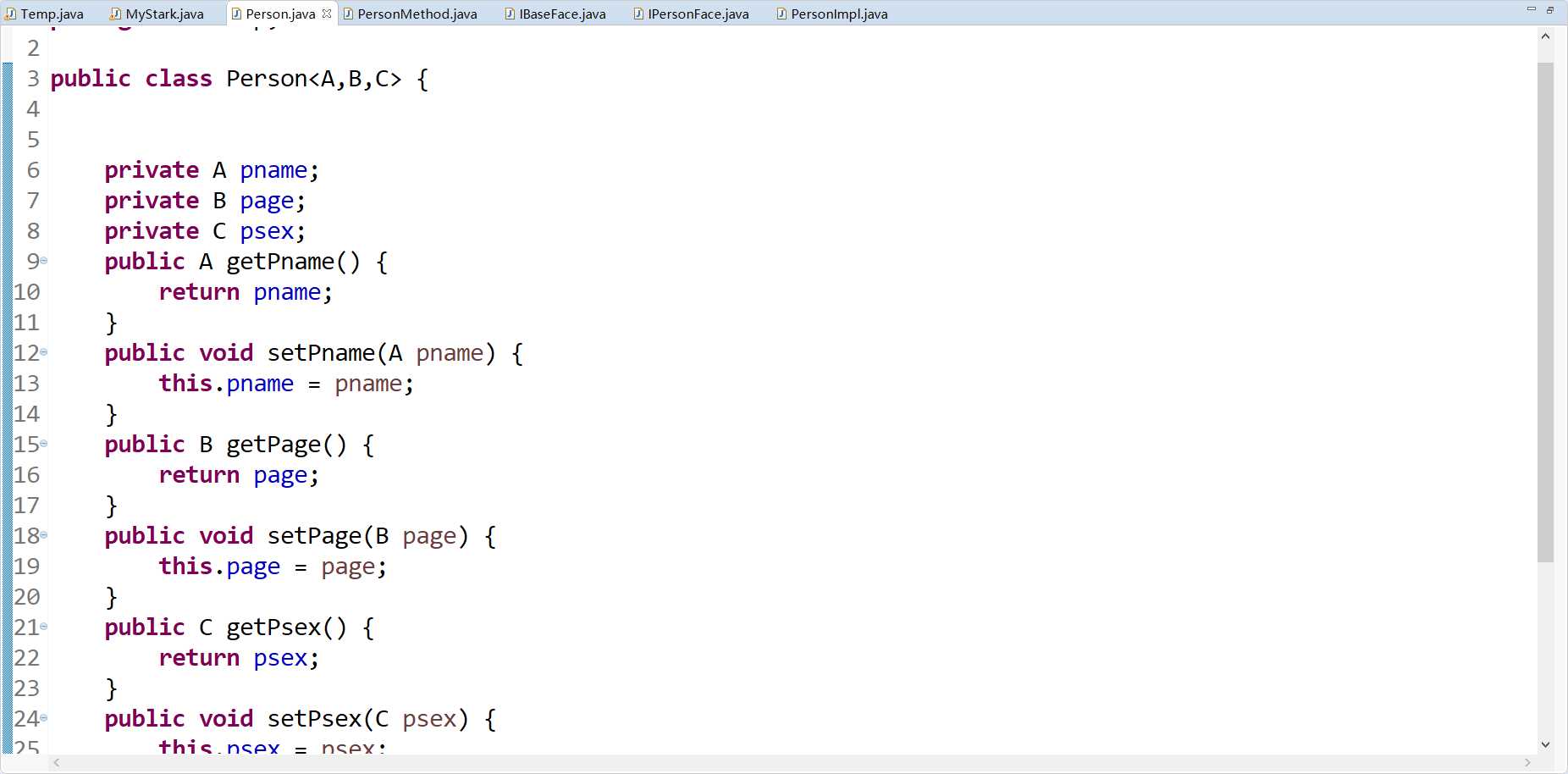The image size is (1568, 774).
Task: Collapse the getPage() method at line 15
Action: click(44, 444)
